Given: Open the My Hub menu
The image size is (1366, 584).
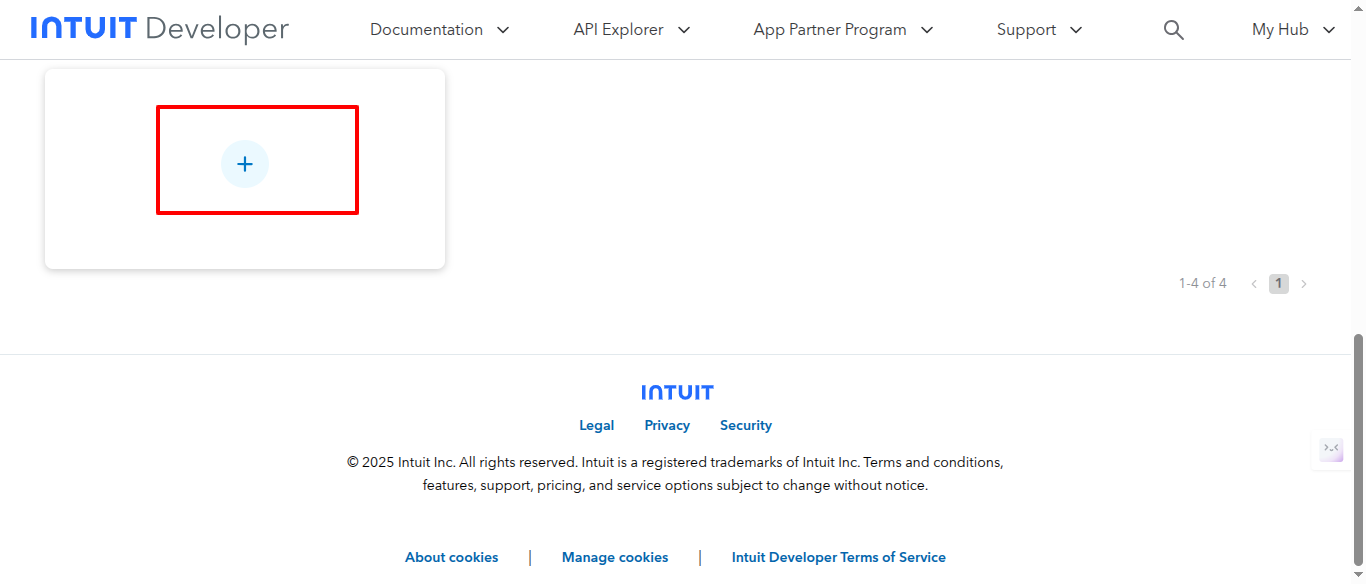Looking at the screenshot, I should [x=1293, y=30].
